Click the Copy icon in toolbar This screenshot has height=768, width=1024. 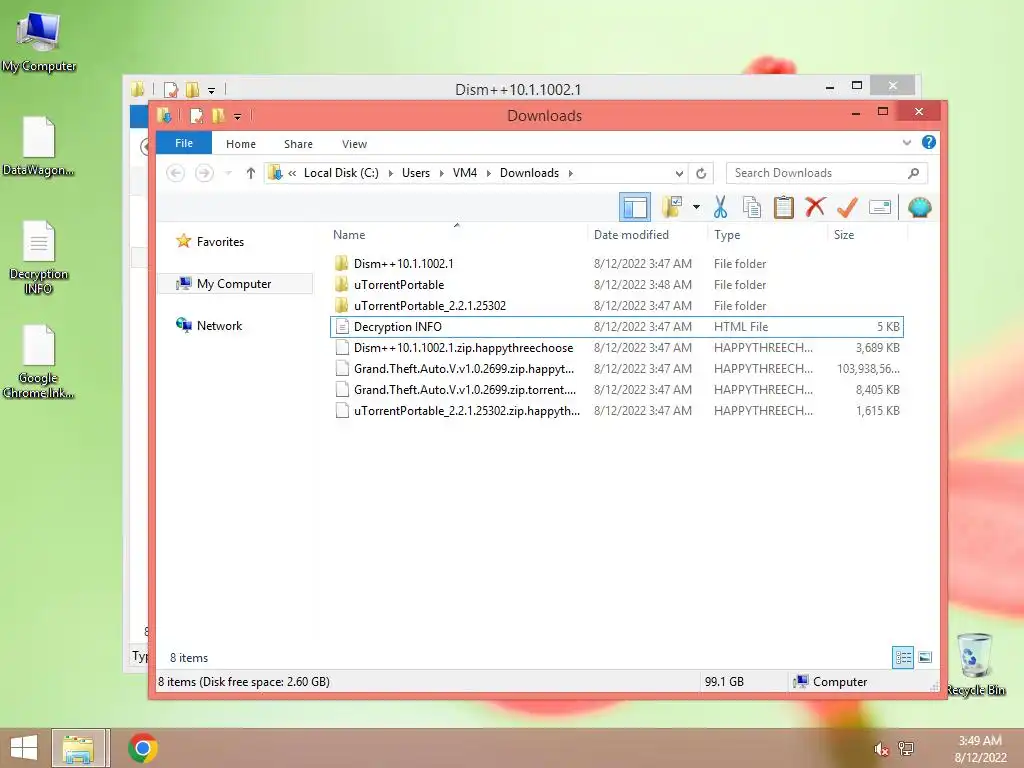point(752,208)
